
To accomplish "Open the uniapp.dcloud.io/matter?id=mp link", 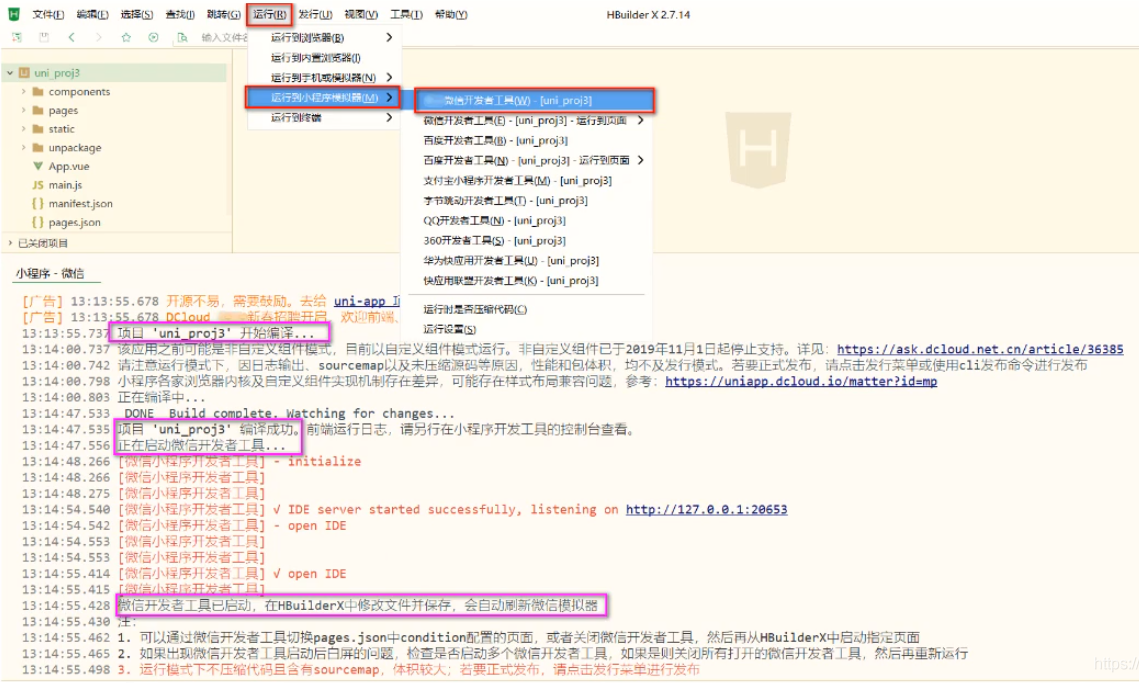I will pos(801,381).
